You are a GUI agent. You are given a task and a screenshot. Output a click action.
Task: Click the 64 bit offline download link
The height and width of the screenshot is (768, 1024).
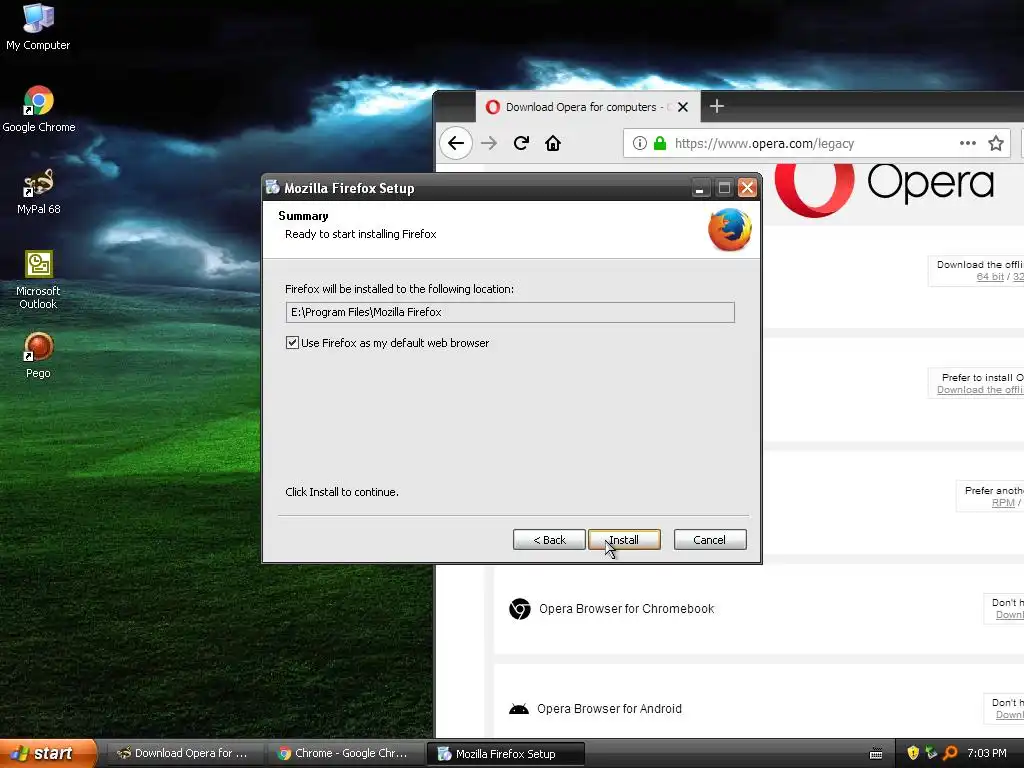tap(989, 277)
